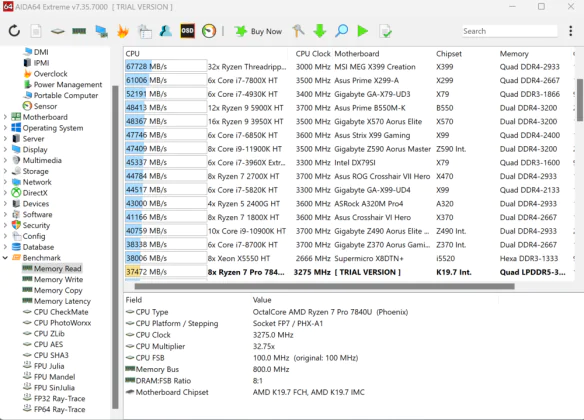Click the gauge benchmark toolbar icon
The image size is (584, 420).
[x=209, y=31]
